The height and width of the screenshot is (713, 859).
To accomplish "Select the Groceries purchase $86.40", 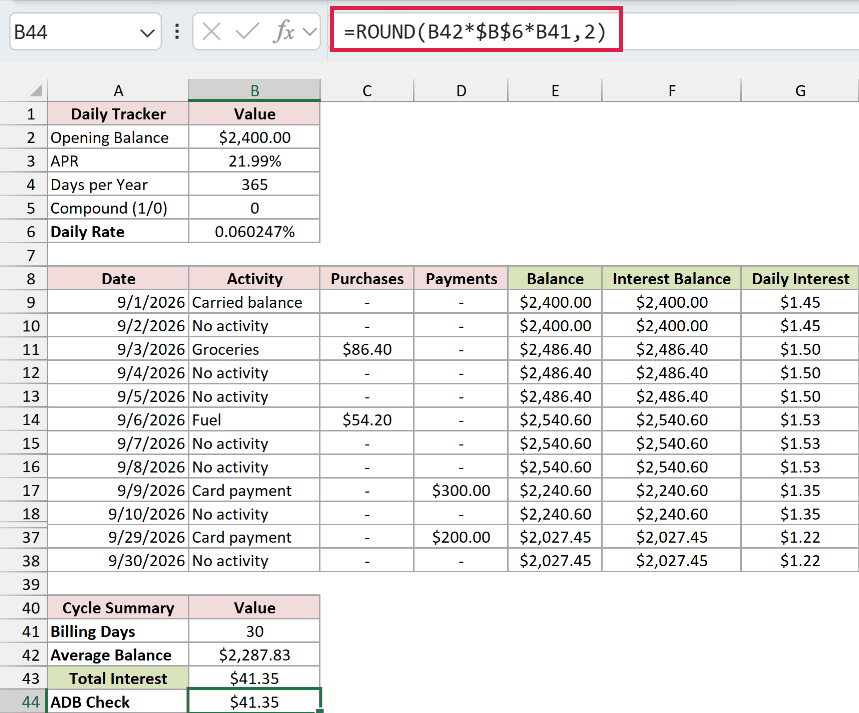I will pyautogui.click(x=367, y=350).
